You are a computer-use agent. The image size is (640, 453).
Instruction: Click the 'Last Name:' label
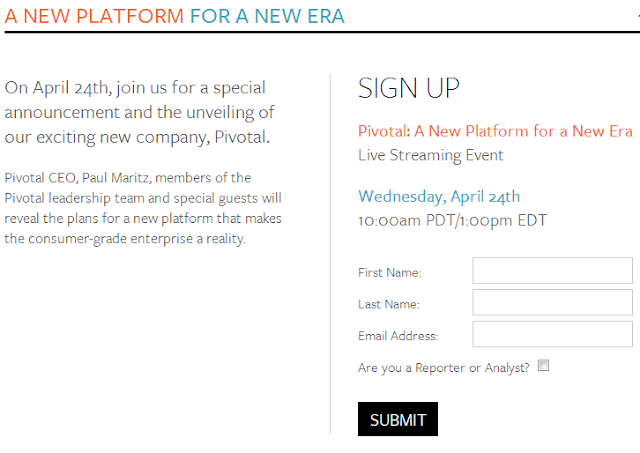tap(389, 304)
